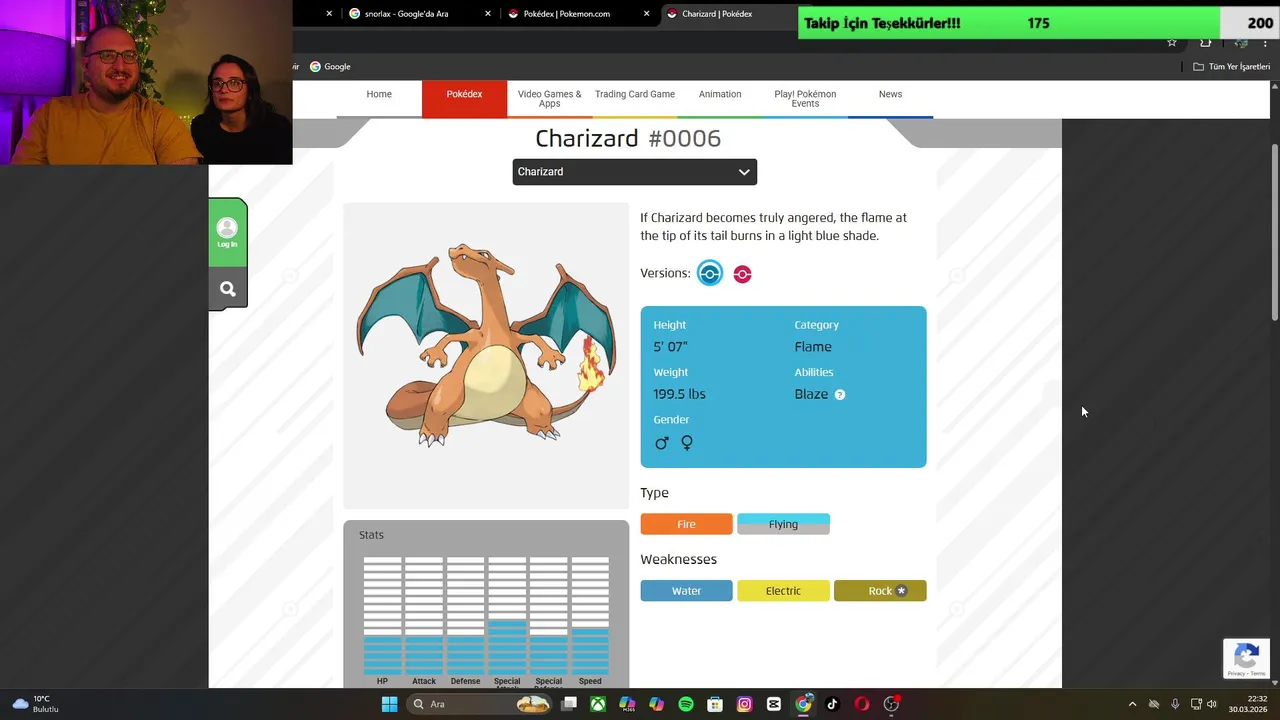Click the Charizard #0006 heading

point(628,138)
